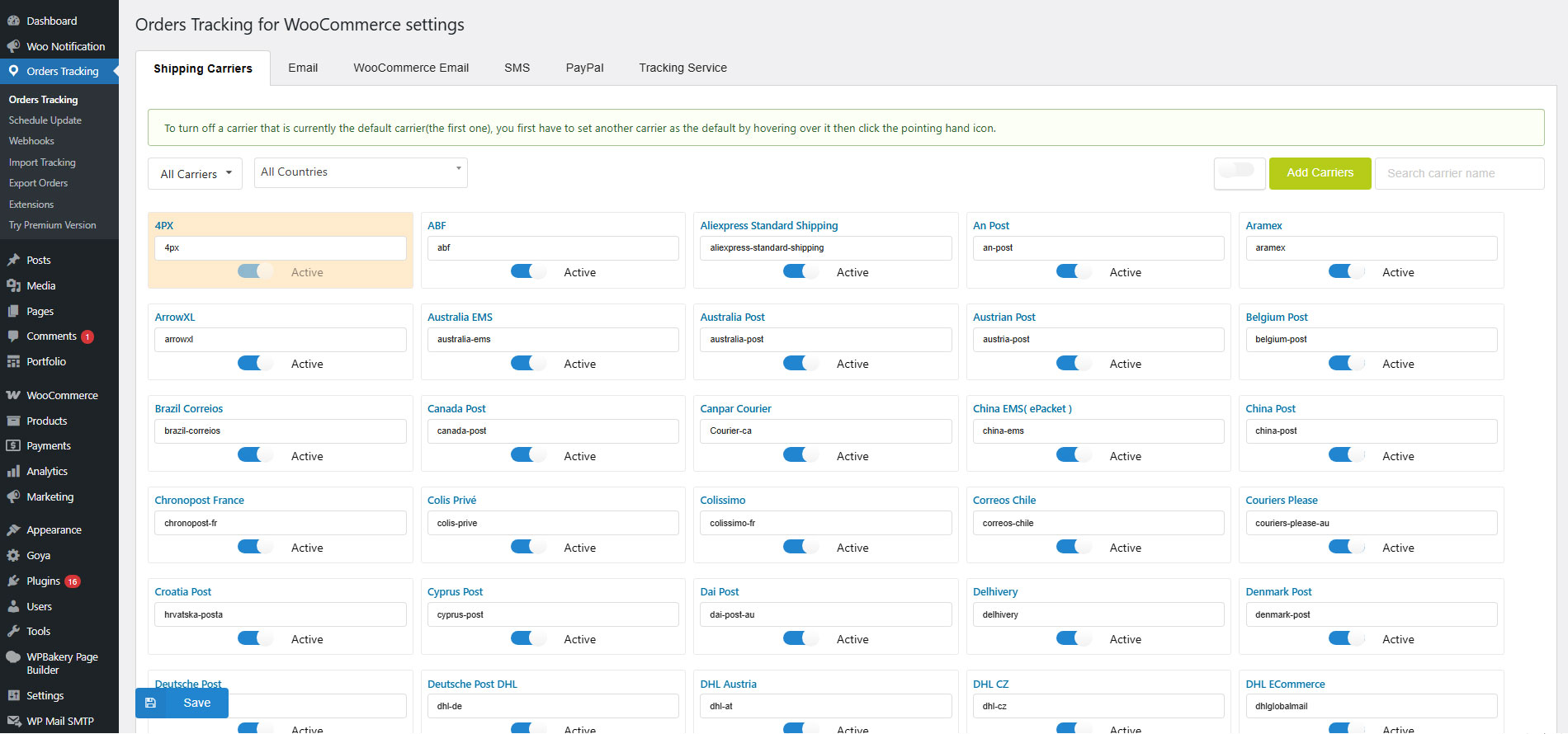Click the Comments bubble icon
The width and height of the screenshot is (1568, 734).
[13, 336]
